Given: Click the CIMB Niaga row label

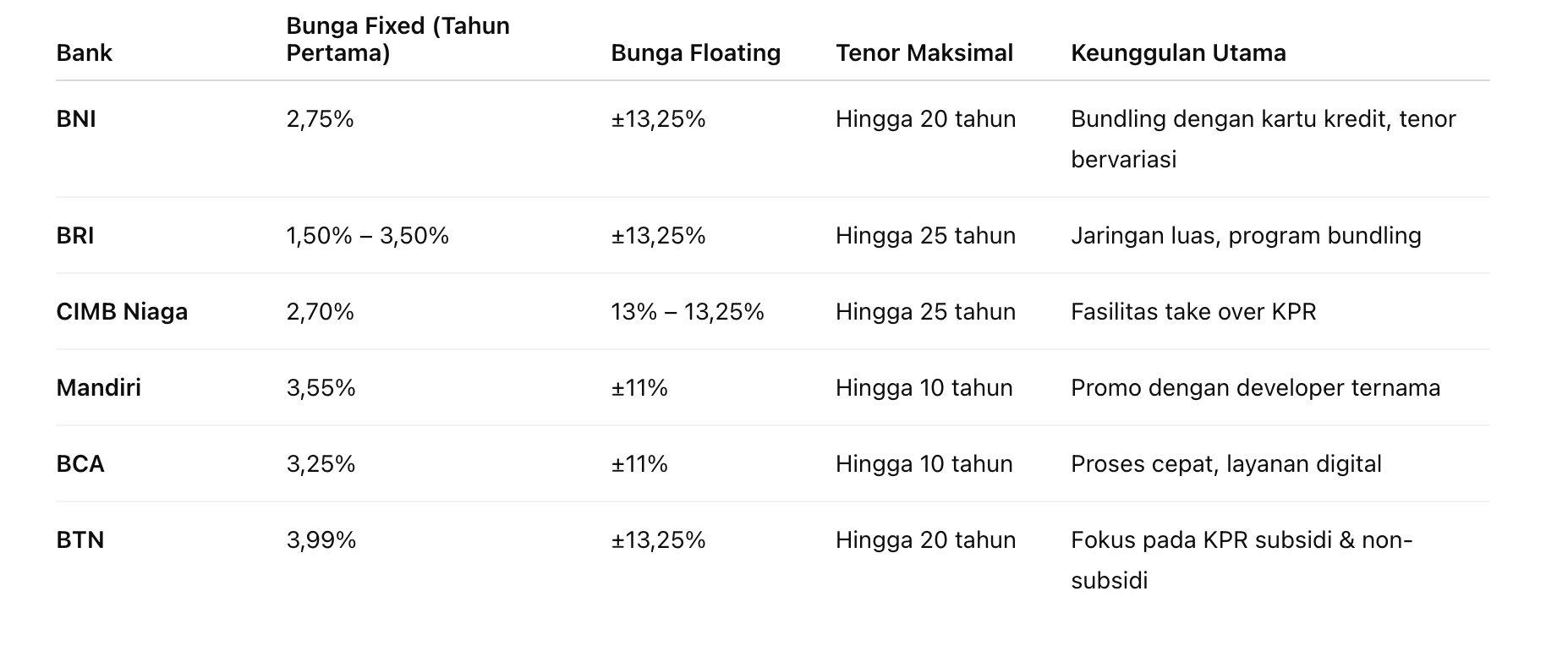Looking at the screenshot, I should point(122,312).
